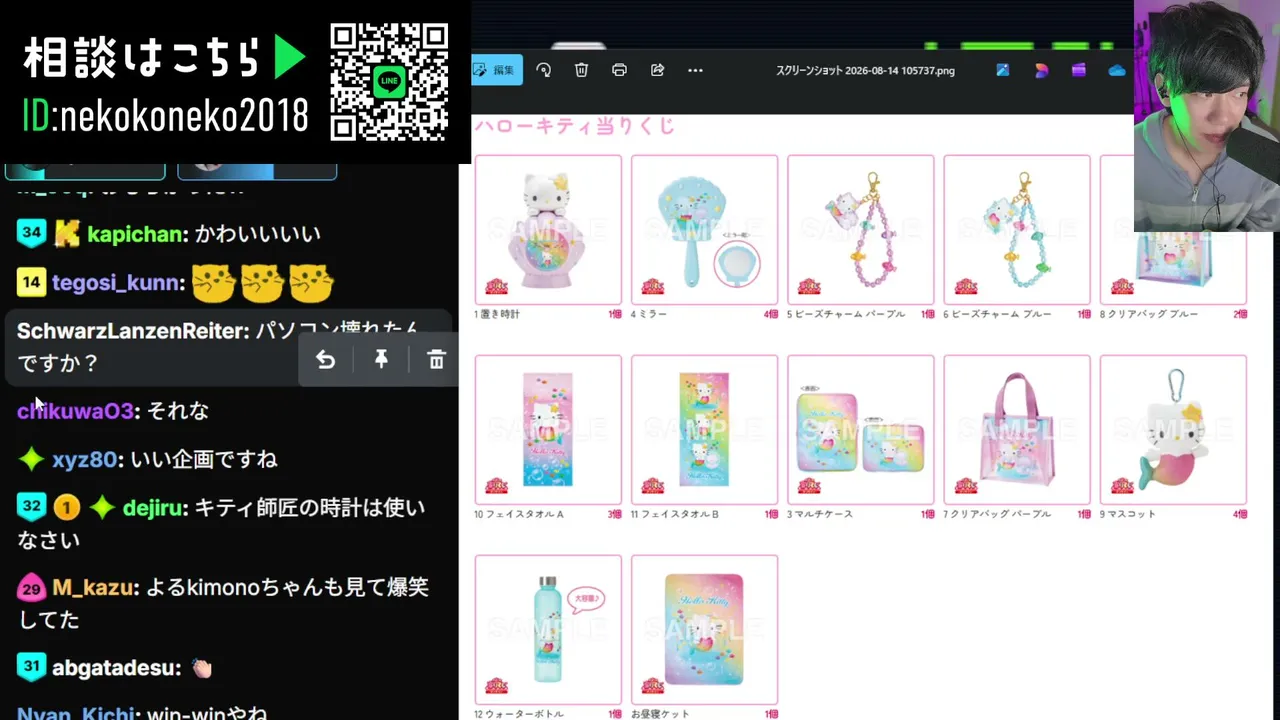The image size is (1280, 720).
Task: Click the green star badge next to dejiru
Action: pyautogui.click(x=101, y=507)
